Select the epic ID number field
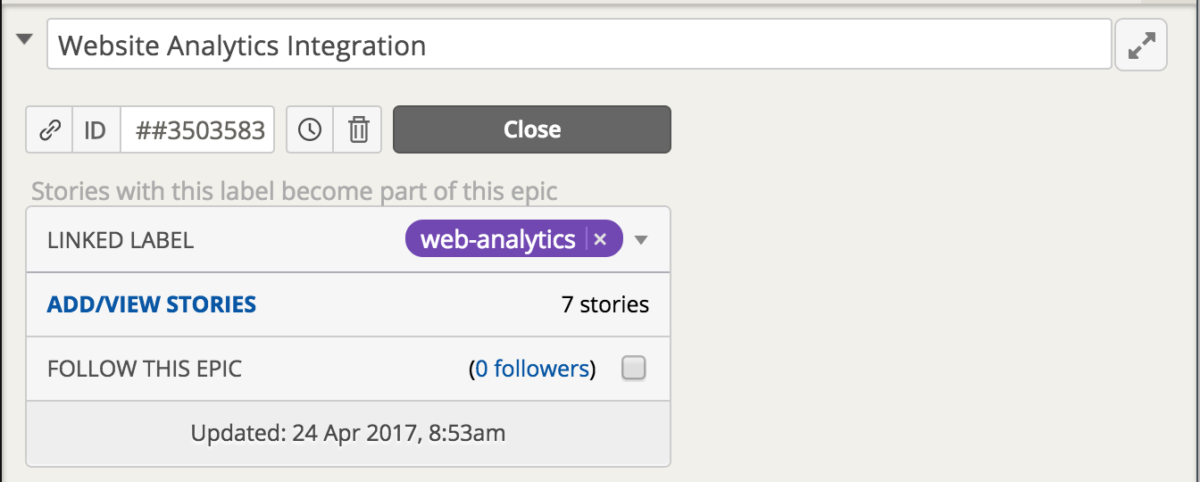This screenshot has height=482, width=1200. tap(197, 130)
